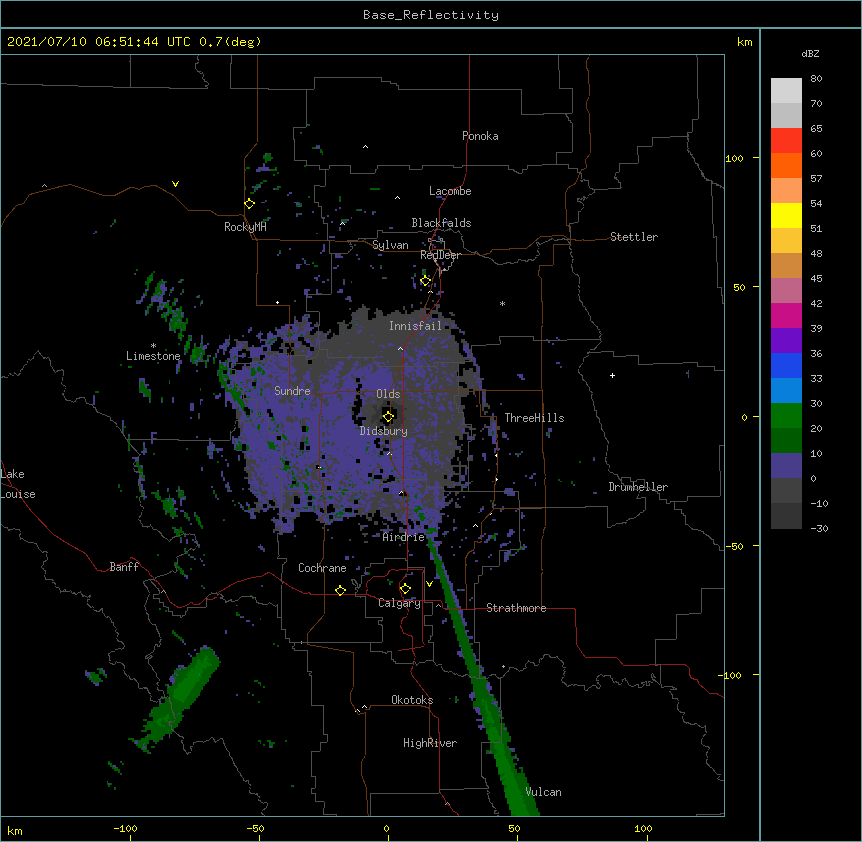Click the Sylvan label

390,245
